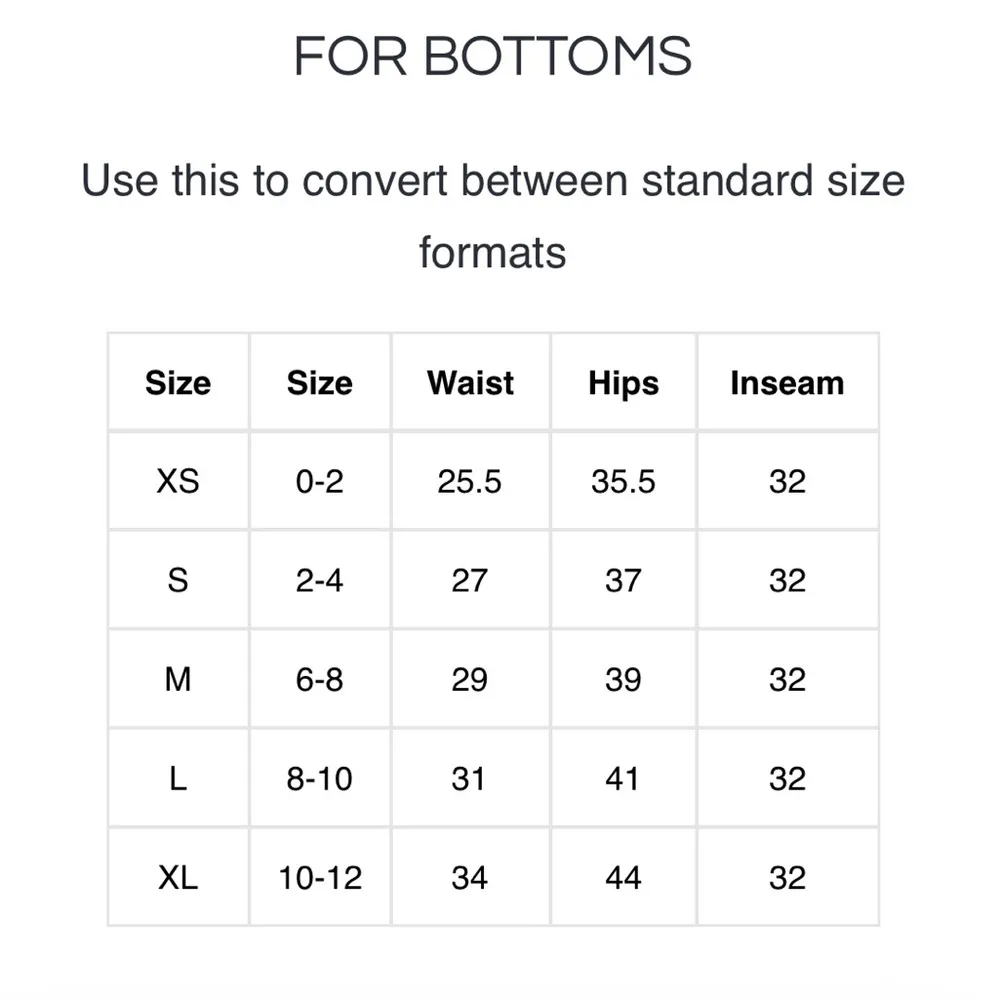Select the 0-2 numeric size cell

[x=319, y=481]
